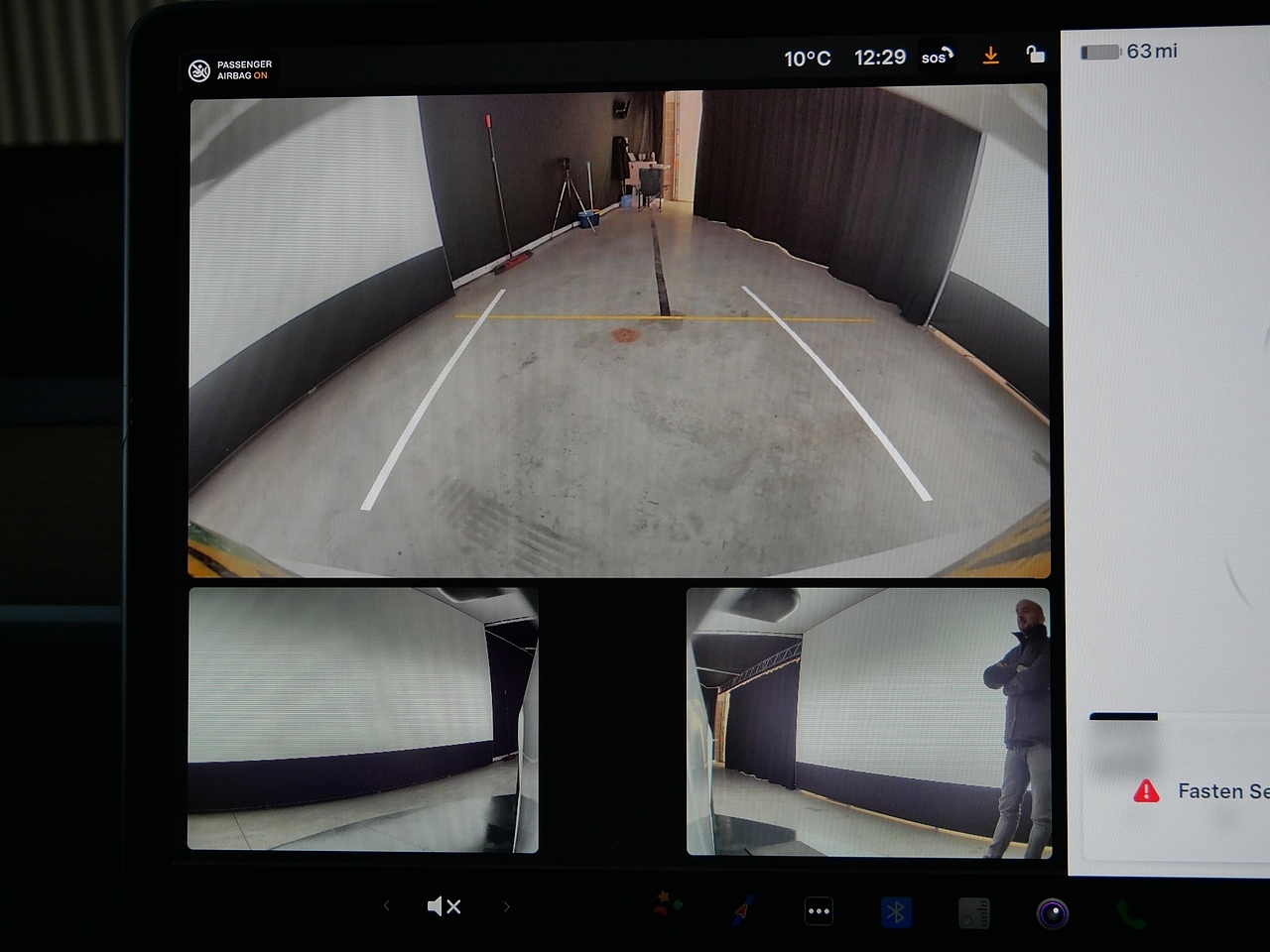Tap the orange software download icon
The image size is (1270, 952).
click(x=990, y=56)
